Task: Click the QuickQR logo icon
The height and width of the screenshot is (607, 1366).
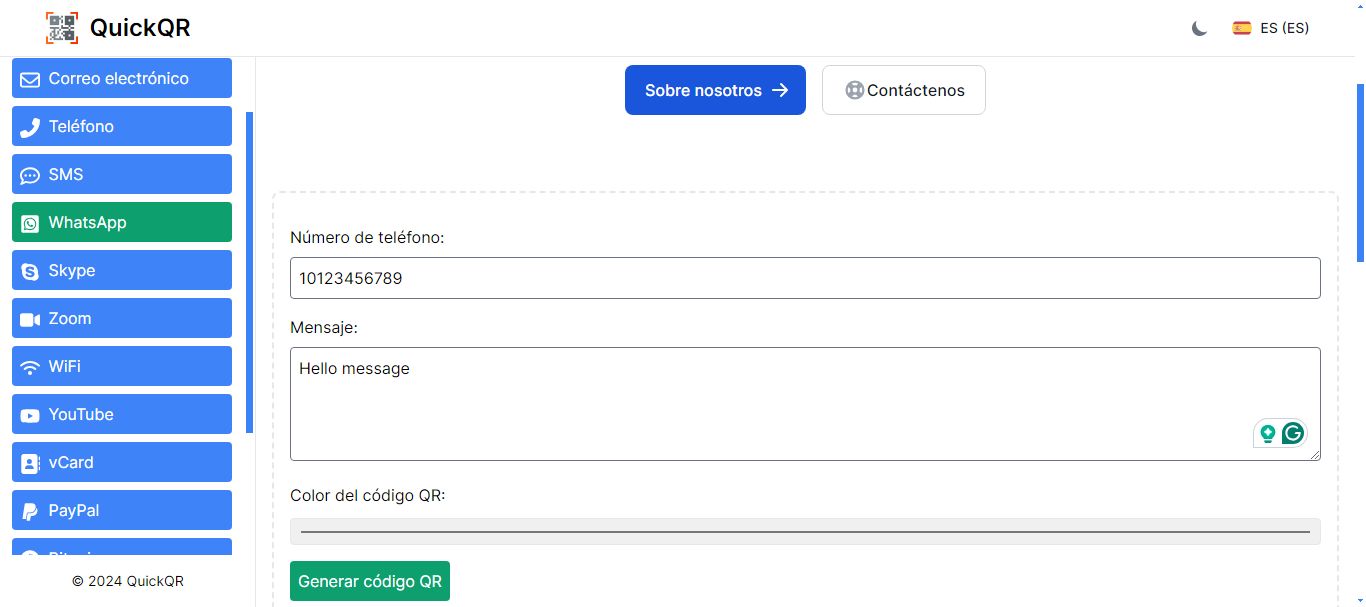Action: 62,28
